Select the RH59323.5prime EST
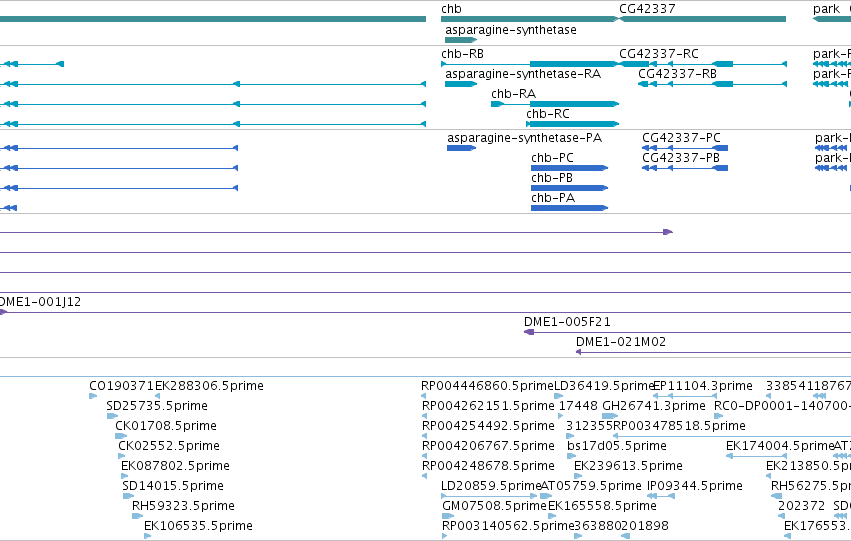The height and width of the screenshot is (541, 851). (137, 516)
